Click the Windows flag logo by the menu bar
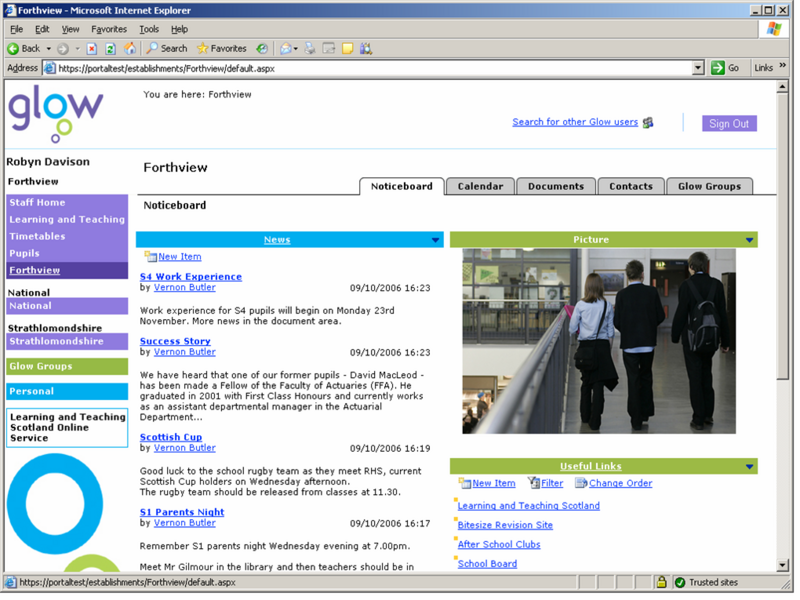 pos(774,30)
